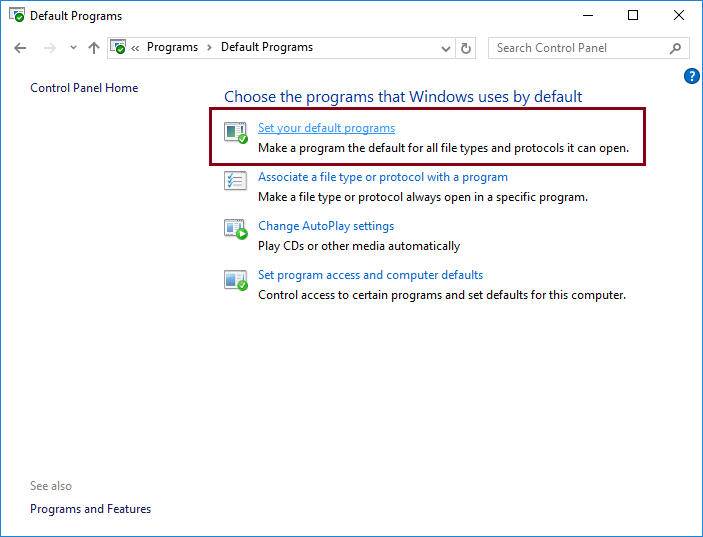Refresh the address bar location
703x537 pixels.
click(466, 48)
